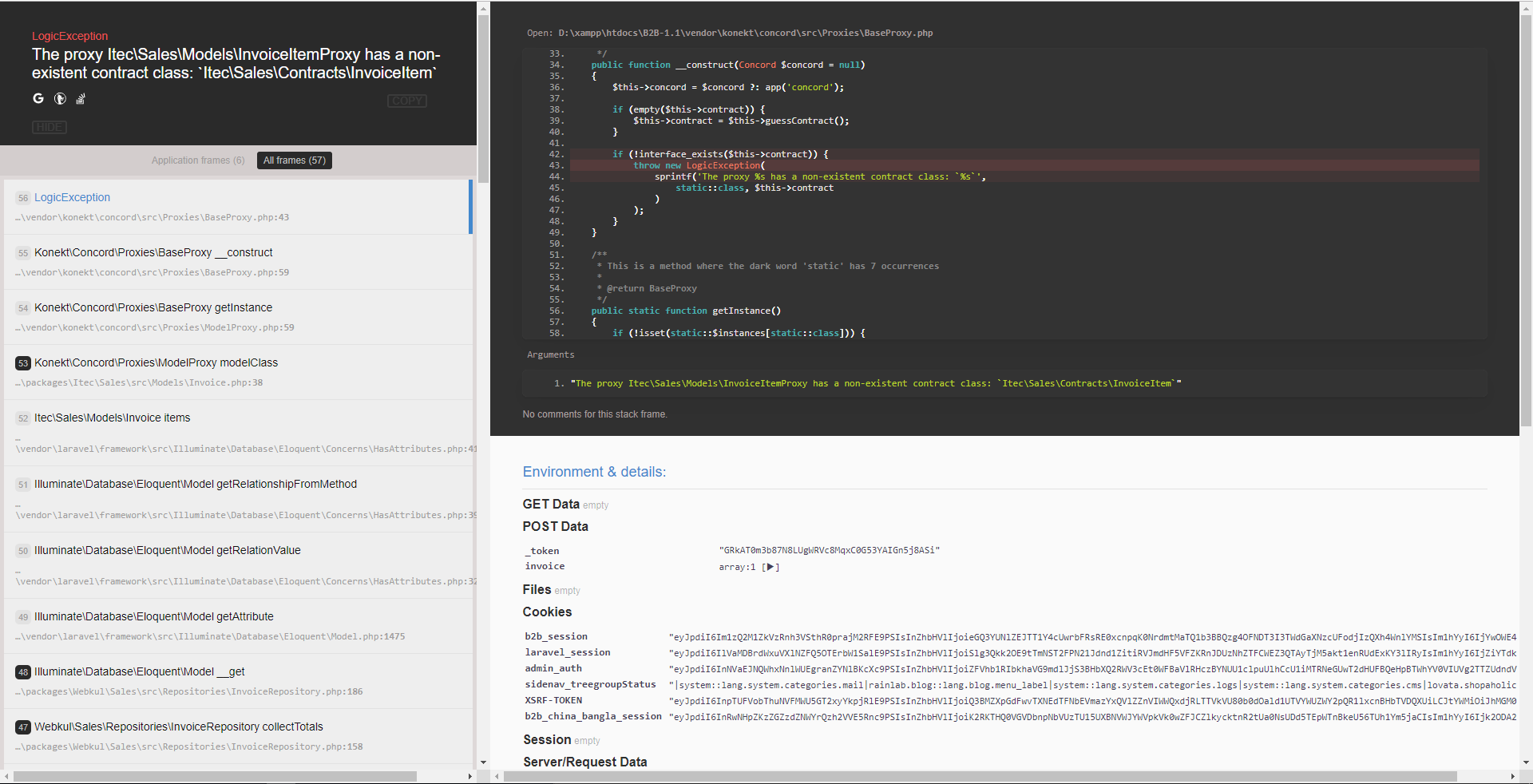Click the _token POST value

[x=829, y=550]
